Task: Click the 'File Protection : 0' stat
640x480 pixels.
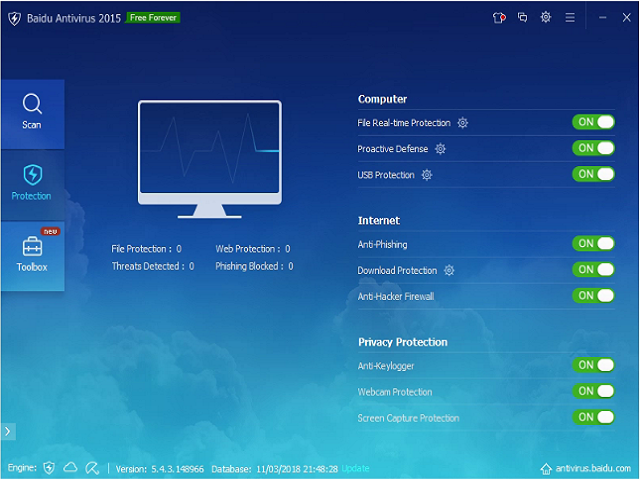Action: pos(146,249)
